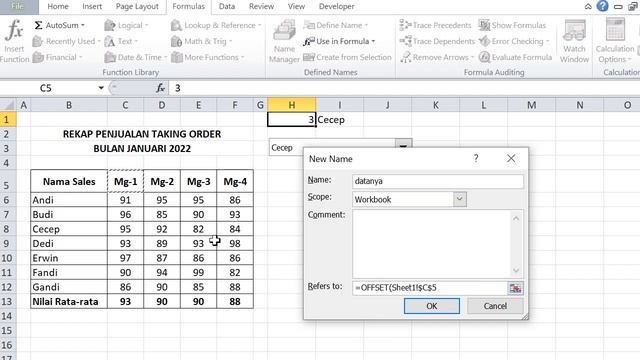The image size is (640, 360).
Task: Click Error Checking
Action: [514, 41]
